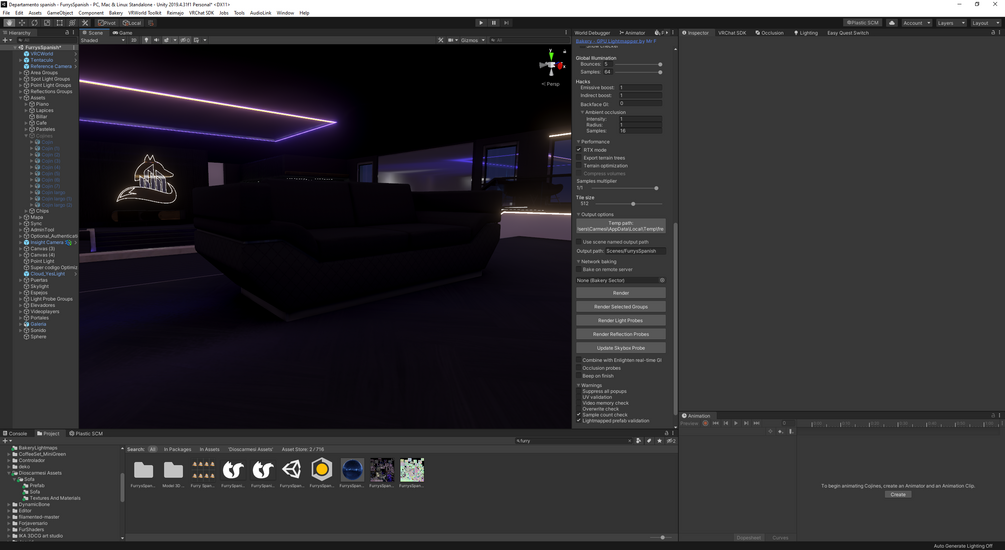Select the Move tool in the toolbar
The image size is (1005, 550).
click(22, 22)
